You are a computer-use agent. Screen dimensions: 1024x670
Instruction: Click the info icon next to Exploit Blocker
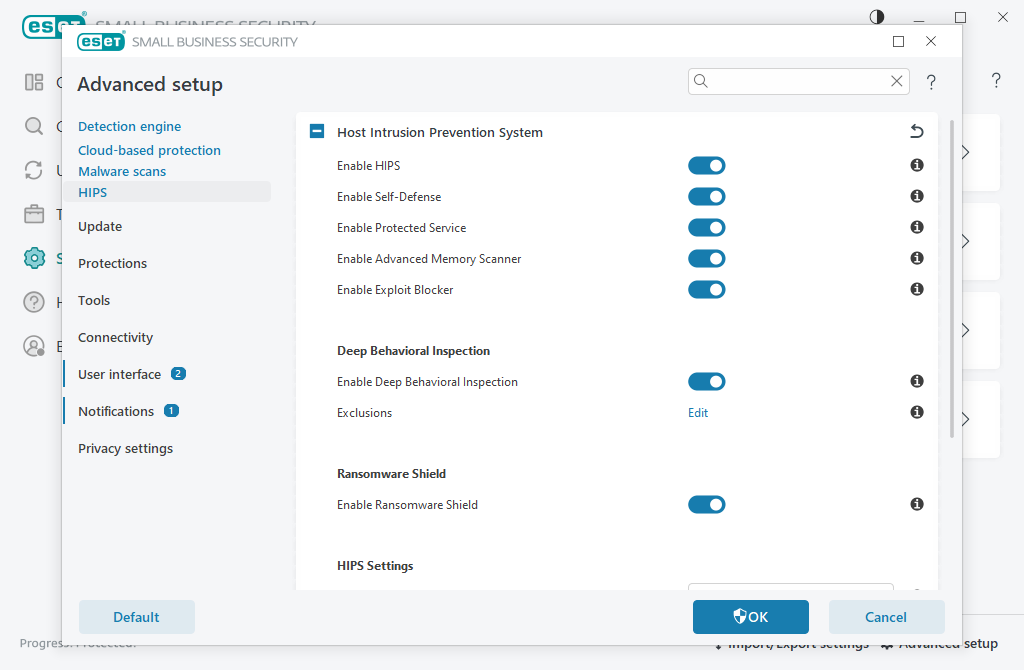pyautogui.click(x=916, y=290)
